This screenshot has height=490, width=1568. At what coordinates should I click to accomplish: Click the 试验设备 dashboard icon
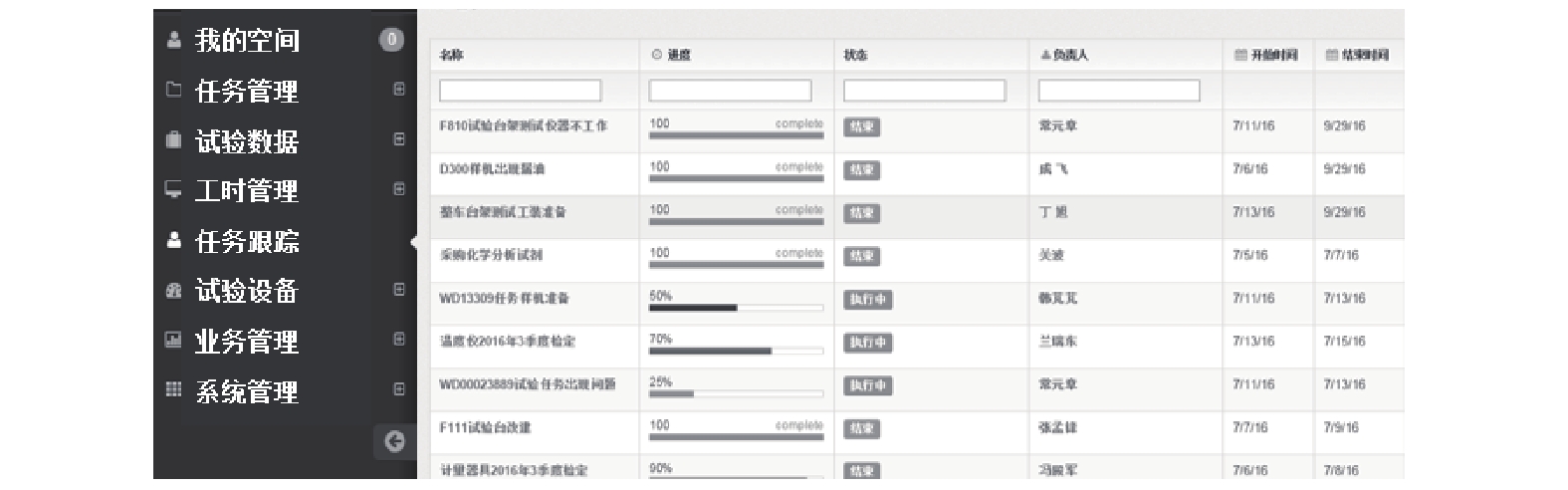(x=173, y=291)
